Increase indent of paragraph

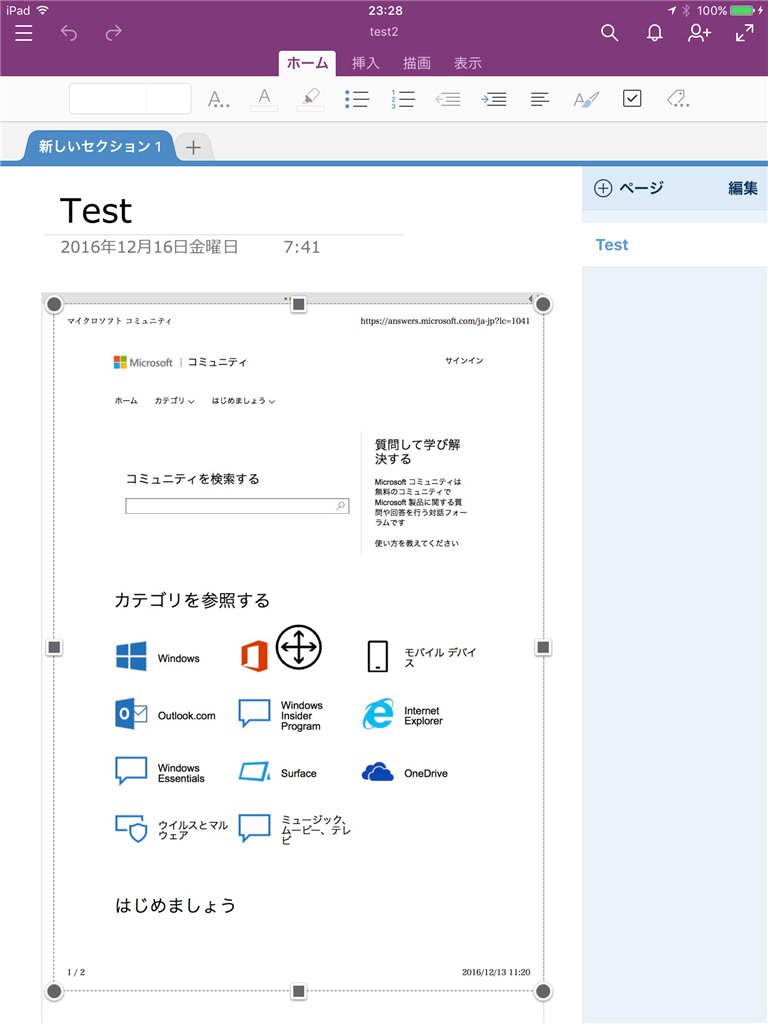[494, 99]
